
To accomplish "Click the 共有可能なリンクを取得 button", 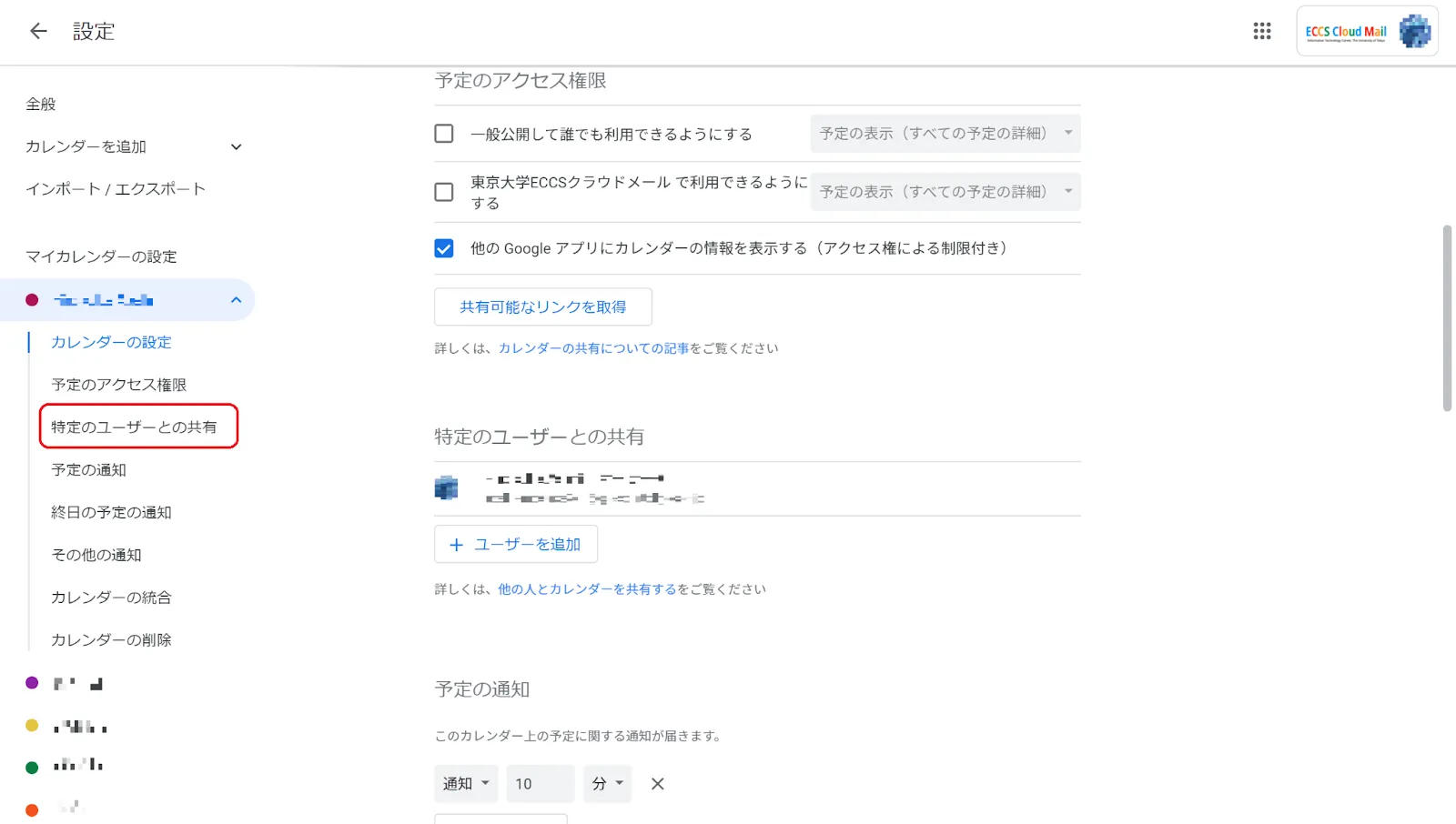I will (542, 306).
